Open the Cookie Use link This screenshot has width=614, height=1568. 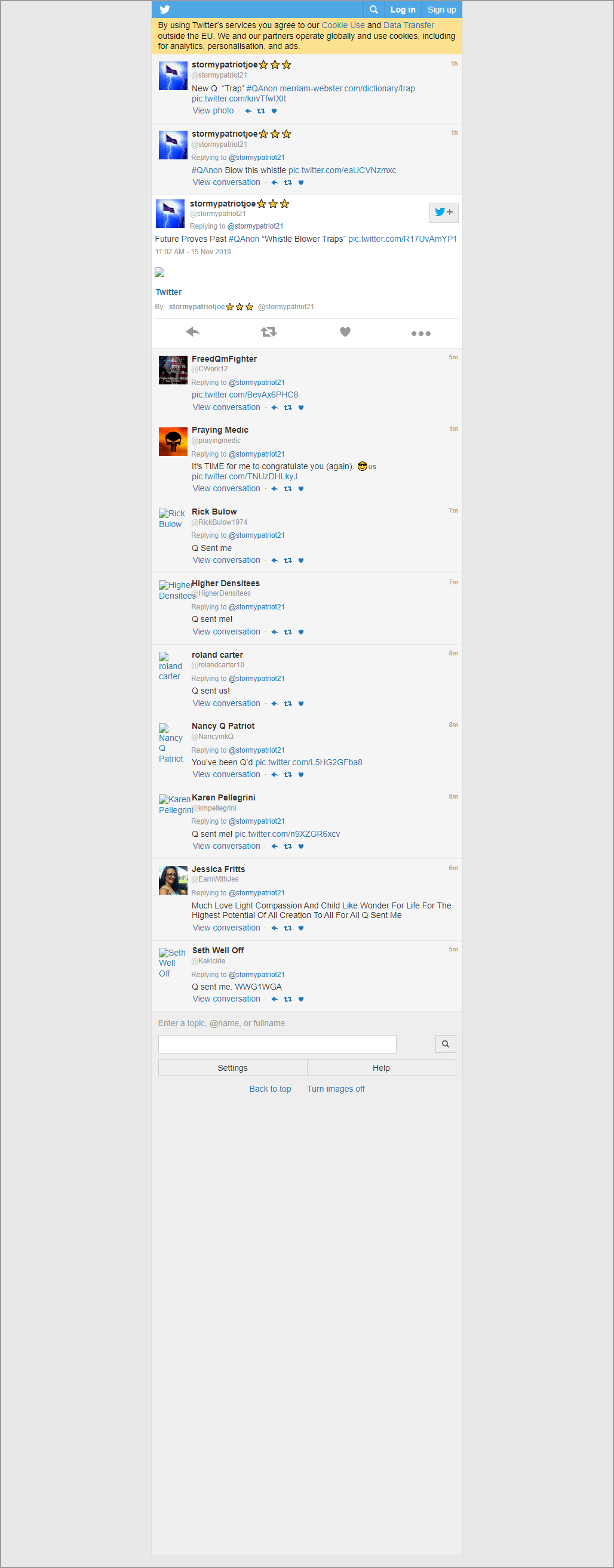coord(343,26)
